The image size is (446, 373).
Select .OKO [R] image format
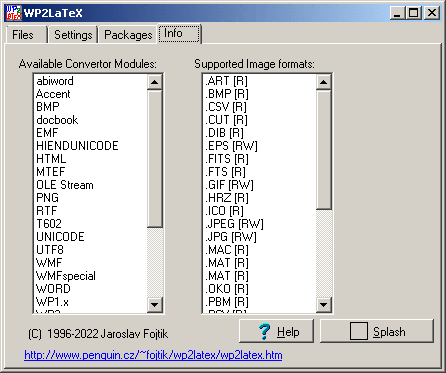[x=259, y=289]
